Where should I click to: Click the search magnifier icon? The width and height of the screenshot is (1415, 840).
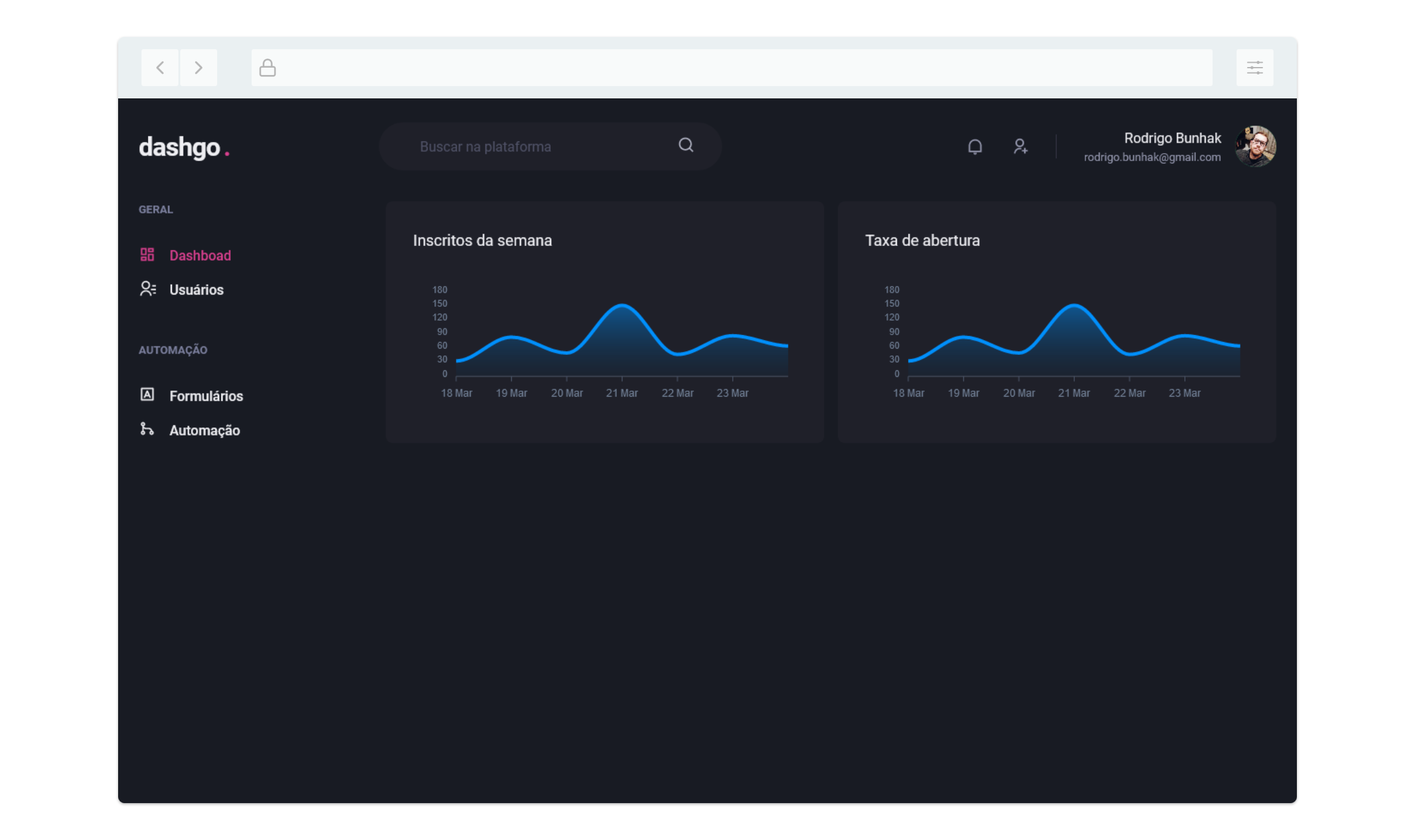[686, 145]
